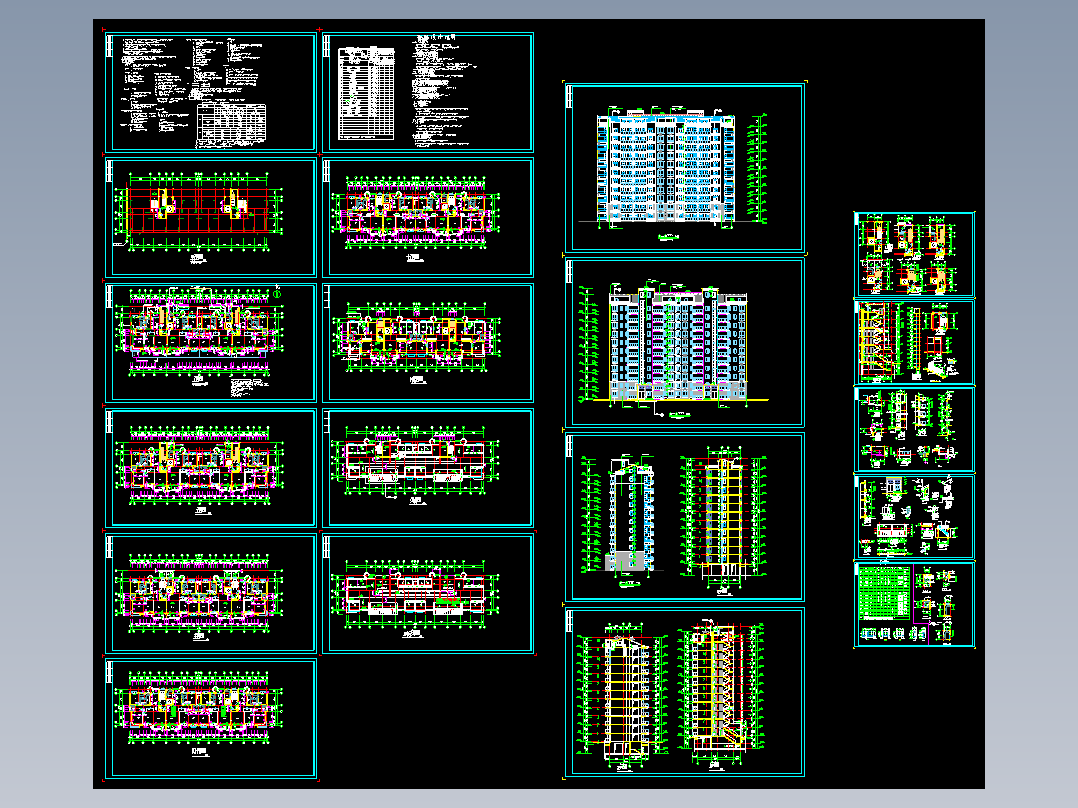Select the elevation sheet with the yellow ground line
This screenshot has height=808, width=1078.
684,342
